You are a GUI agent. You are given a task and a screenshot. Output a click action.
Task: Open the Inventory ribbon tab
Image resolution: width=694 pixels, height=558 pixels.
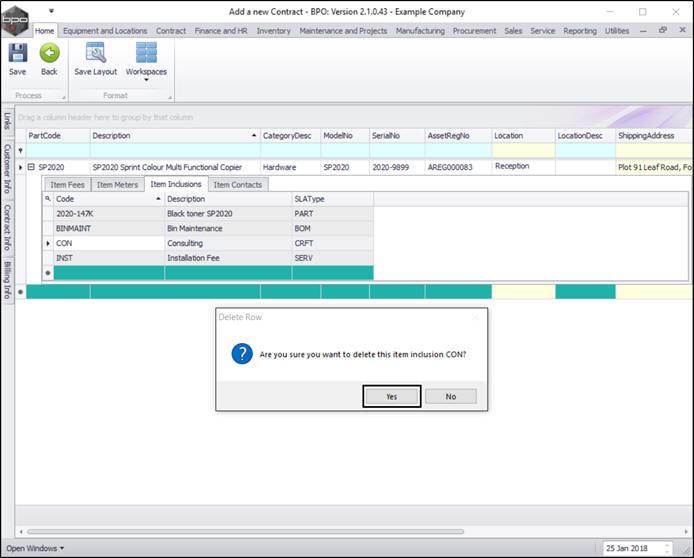[x=274, y=31]
